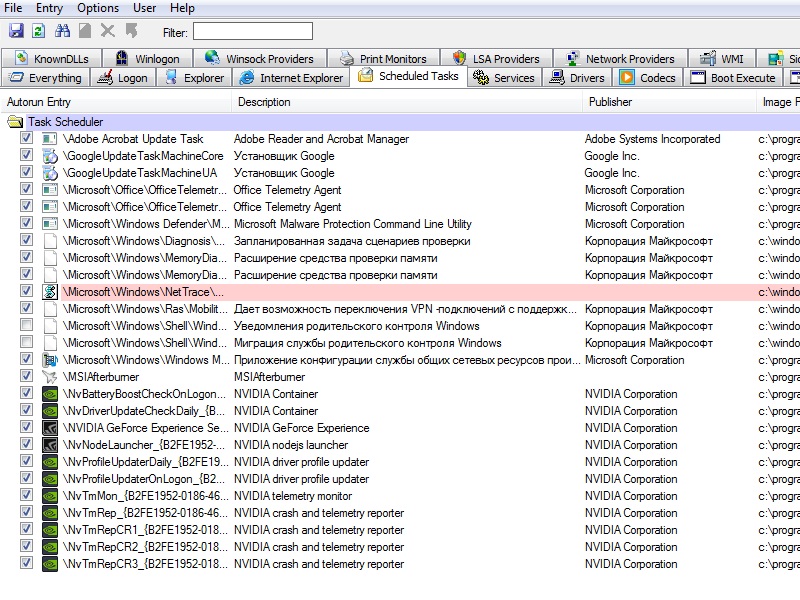Switch to the Logon tab
Viewport: 800px width, 600px height.
123,78
